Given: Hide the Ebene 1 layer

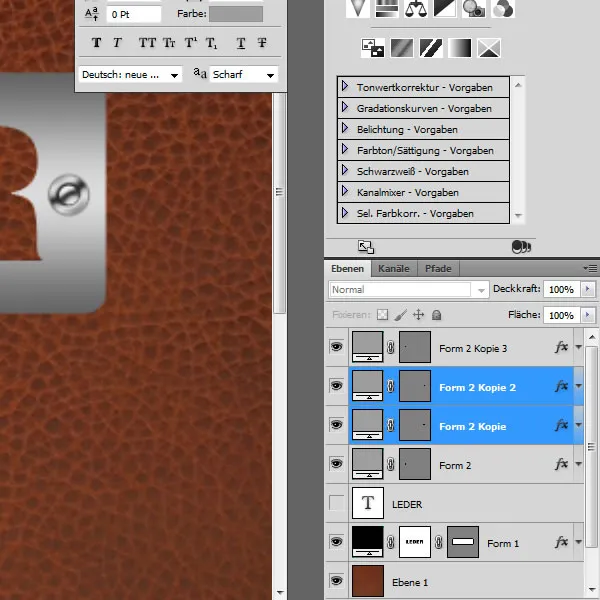Looking at the screenshot, I should coord(336,581).
